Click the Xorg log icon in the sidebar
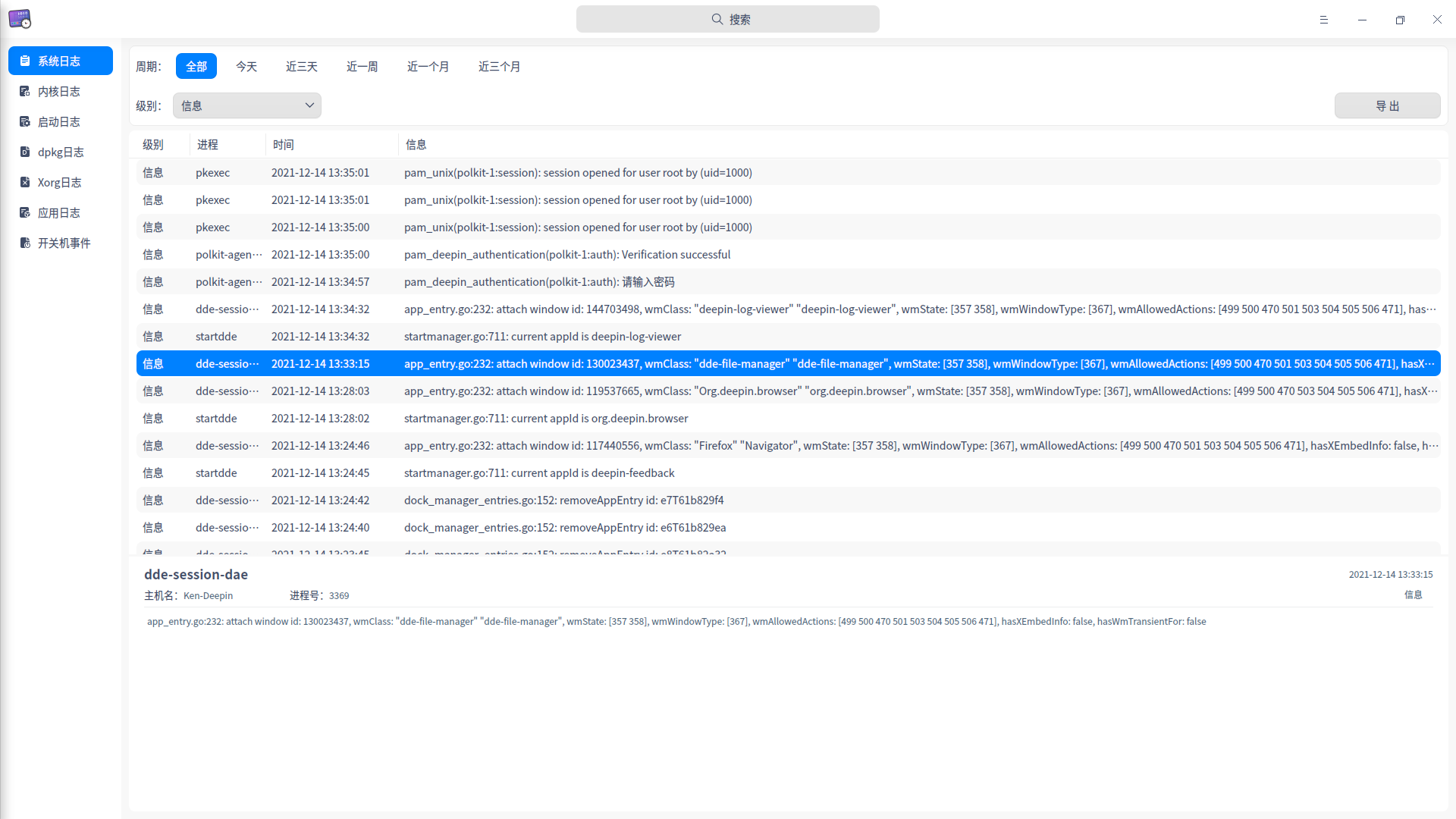The height and width of the screenshot is (819, 1456). tap(25, 182)
